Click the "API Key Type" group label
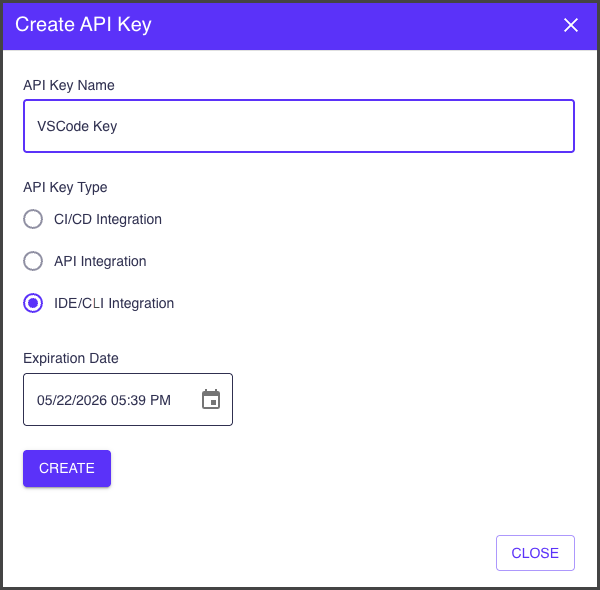Image resolution: width=600 pixels, height=590 pixels. point(65,187)
